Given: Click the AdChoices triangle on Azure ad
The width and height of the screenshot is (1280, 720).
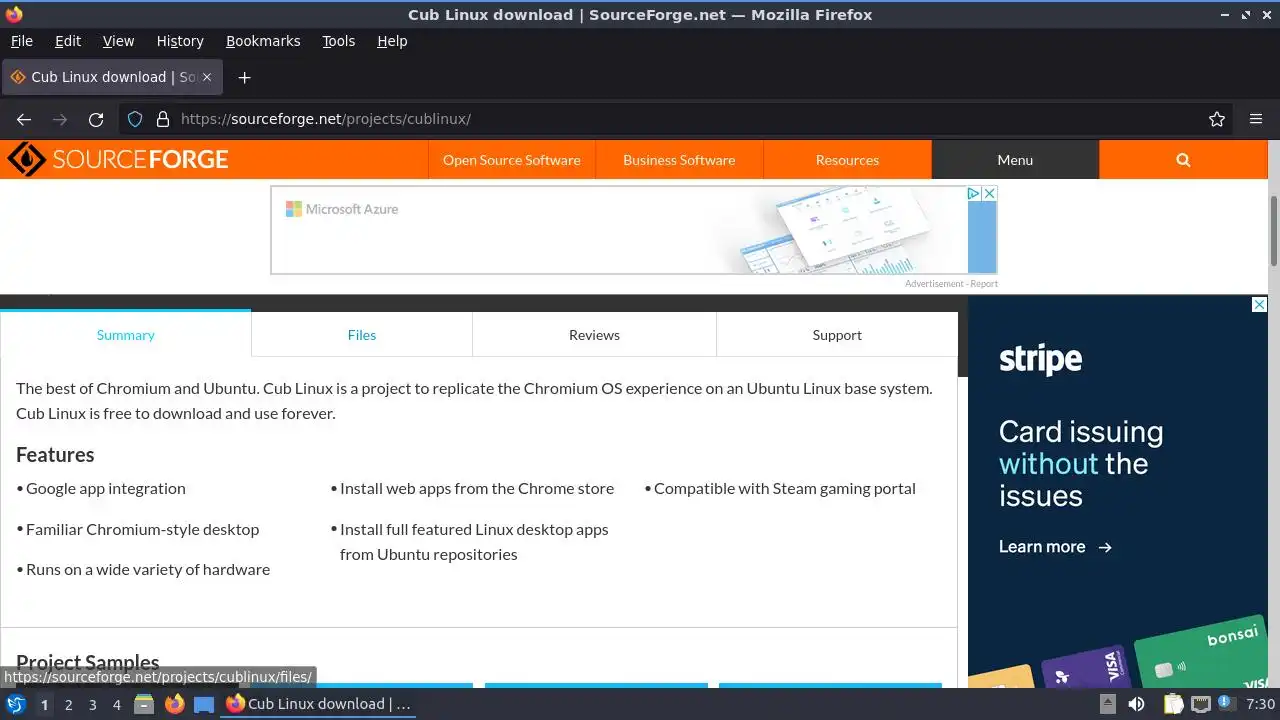Looking at the screenshot, I should [973, 193].
